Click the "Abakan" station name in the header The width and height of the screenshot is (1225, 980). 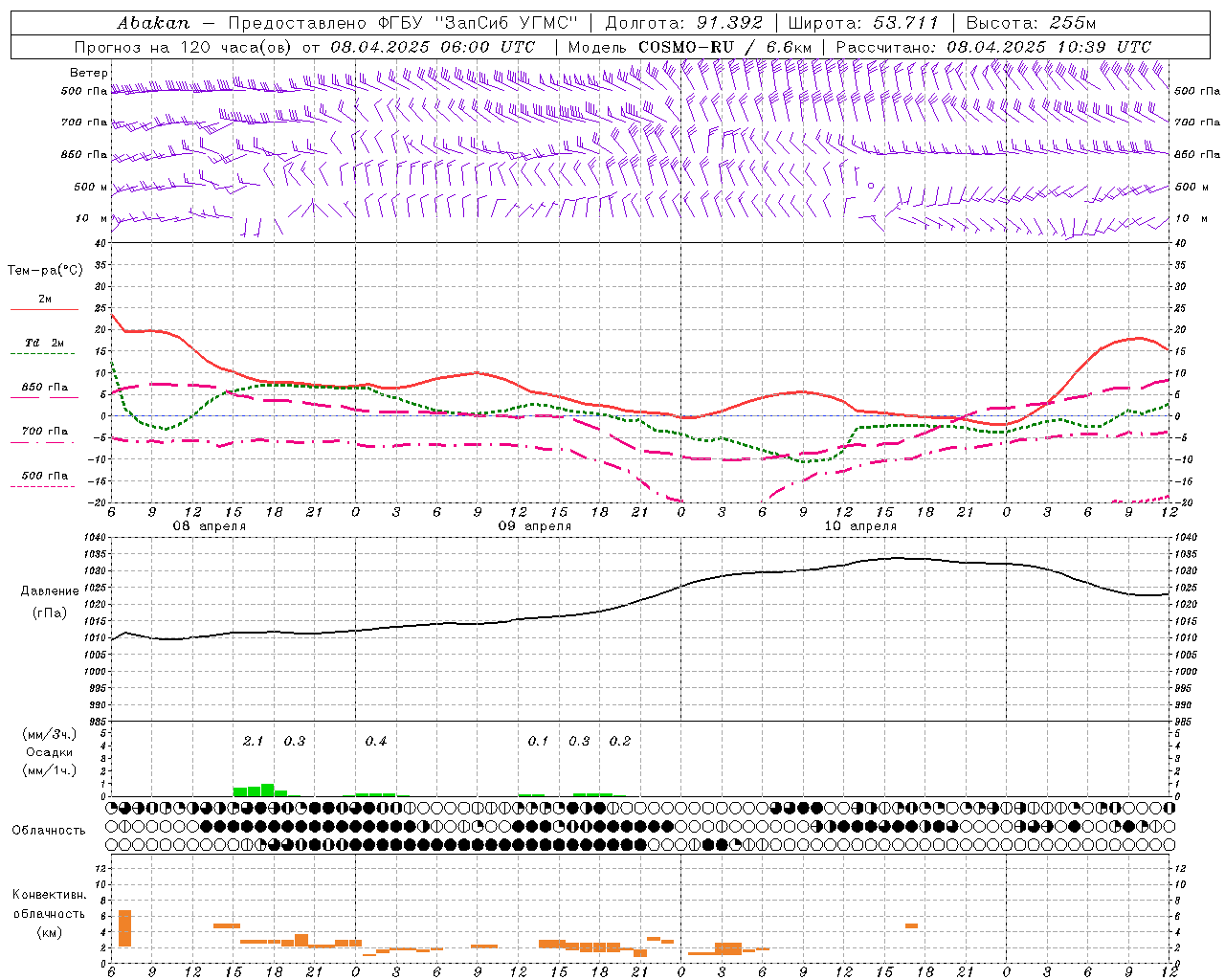pyautogui.click(x=153, y=23)
